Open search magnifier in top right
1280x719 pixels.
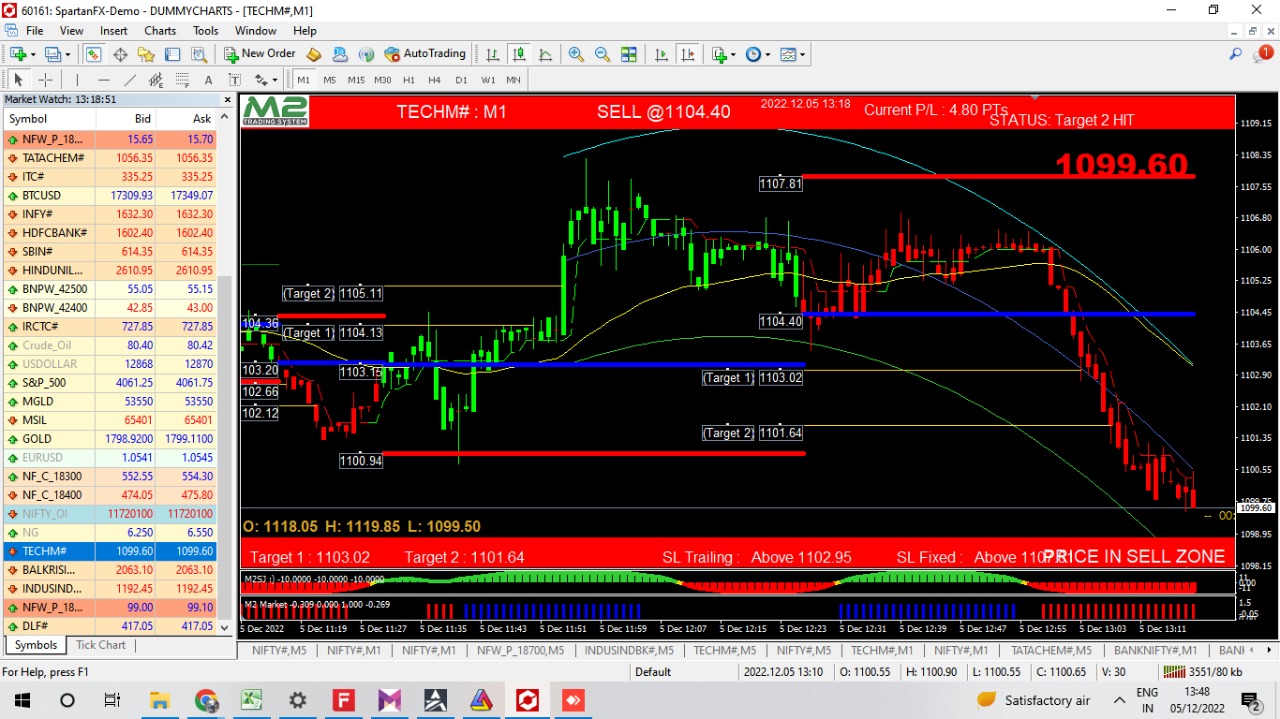(1236, 54)
